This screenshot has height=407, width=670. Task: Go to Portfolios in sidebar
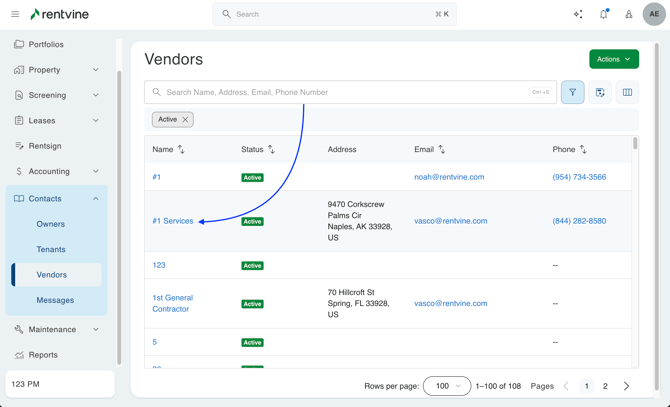tap(46, 44)
